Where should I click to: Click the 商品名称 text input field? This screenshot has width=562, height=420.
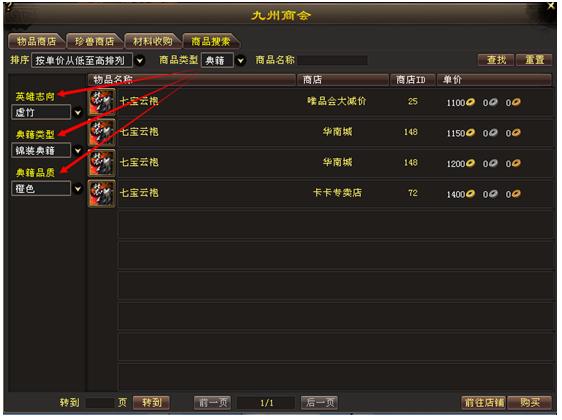pyautogui.click(x=332, y=60)
